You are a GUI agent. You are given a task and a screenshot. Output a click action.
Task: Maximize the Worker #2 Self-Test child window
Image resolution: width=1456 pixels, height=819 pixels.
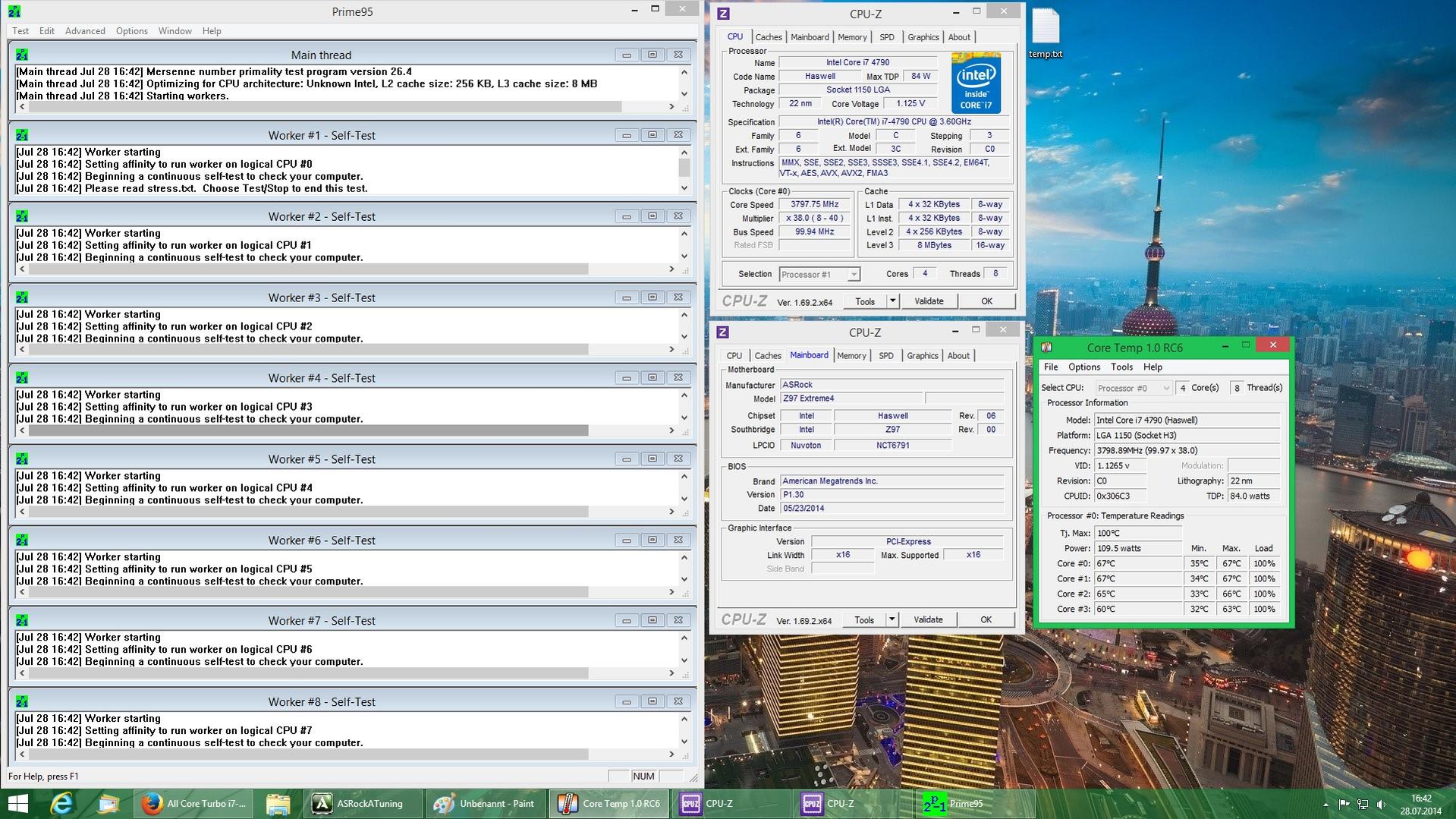click(652, 216)
